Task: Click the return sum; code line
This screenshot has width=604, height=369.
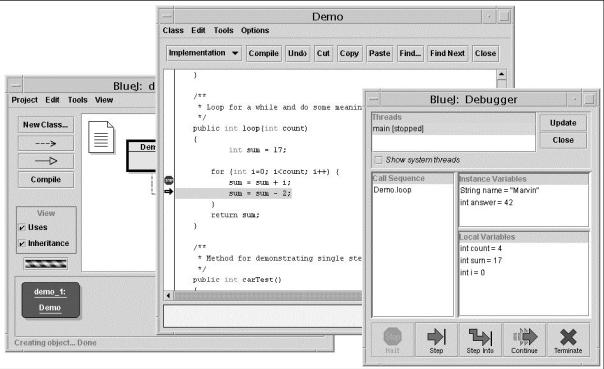Action: [235, 215]
